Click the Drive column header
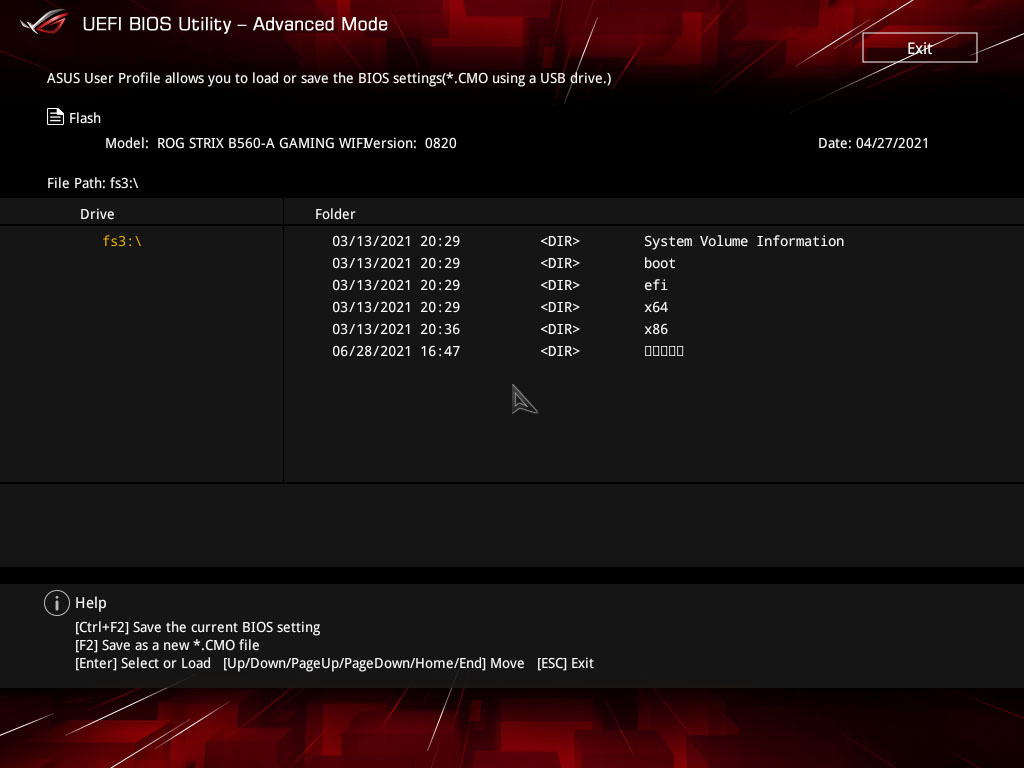This screenshot has width=1024, height=768. (97, 214)
